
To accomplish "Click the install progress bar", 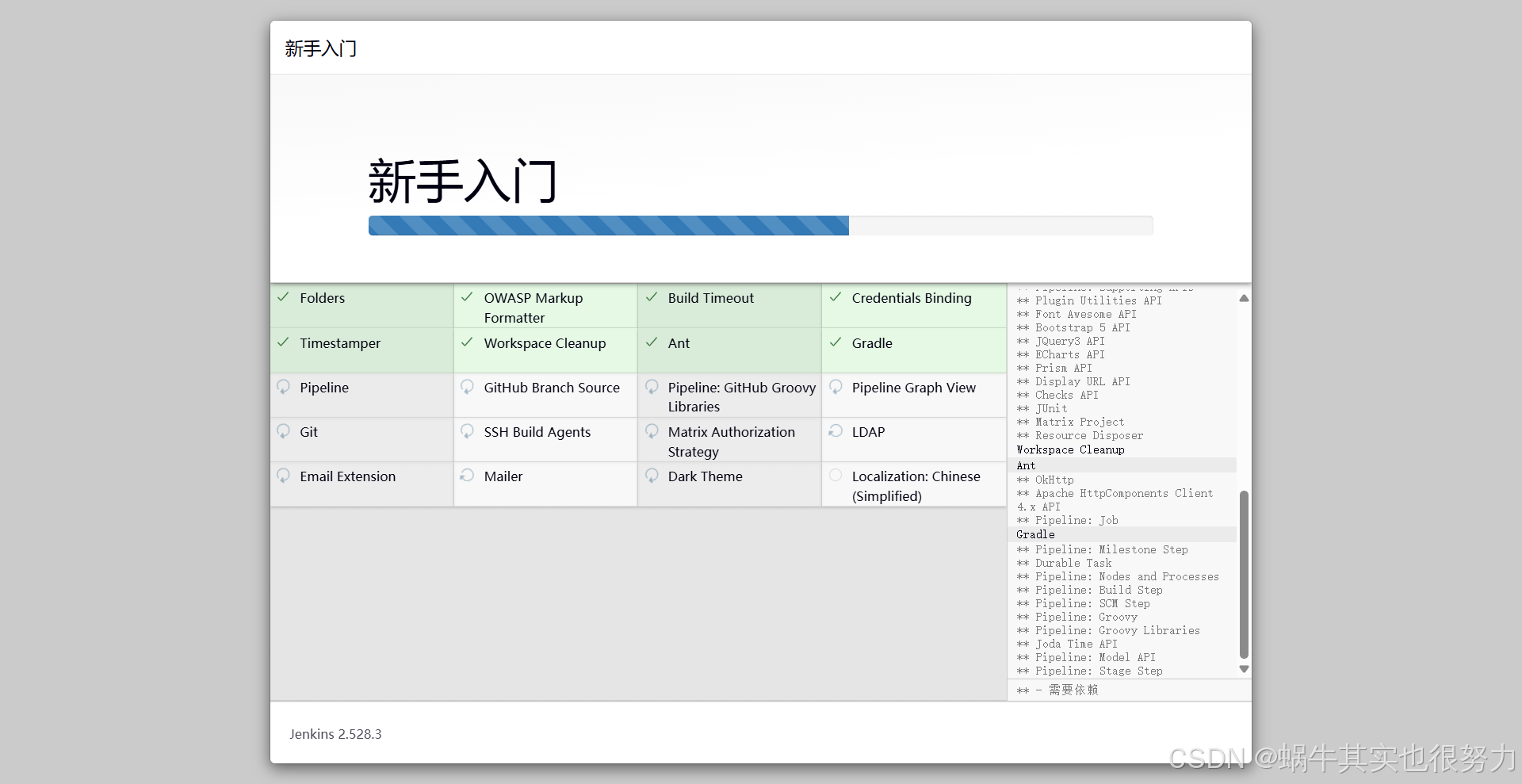I will click(x=760, y=225).
